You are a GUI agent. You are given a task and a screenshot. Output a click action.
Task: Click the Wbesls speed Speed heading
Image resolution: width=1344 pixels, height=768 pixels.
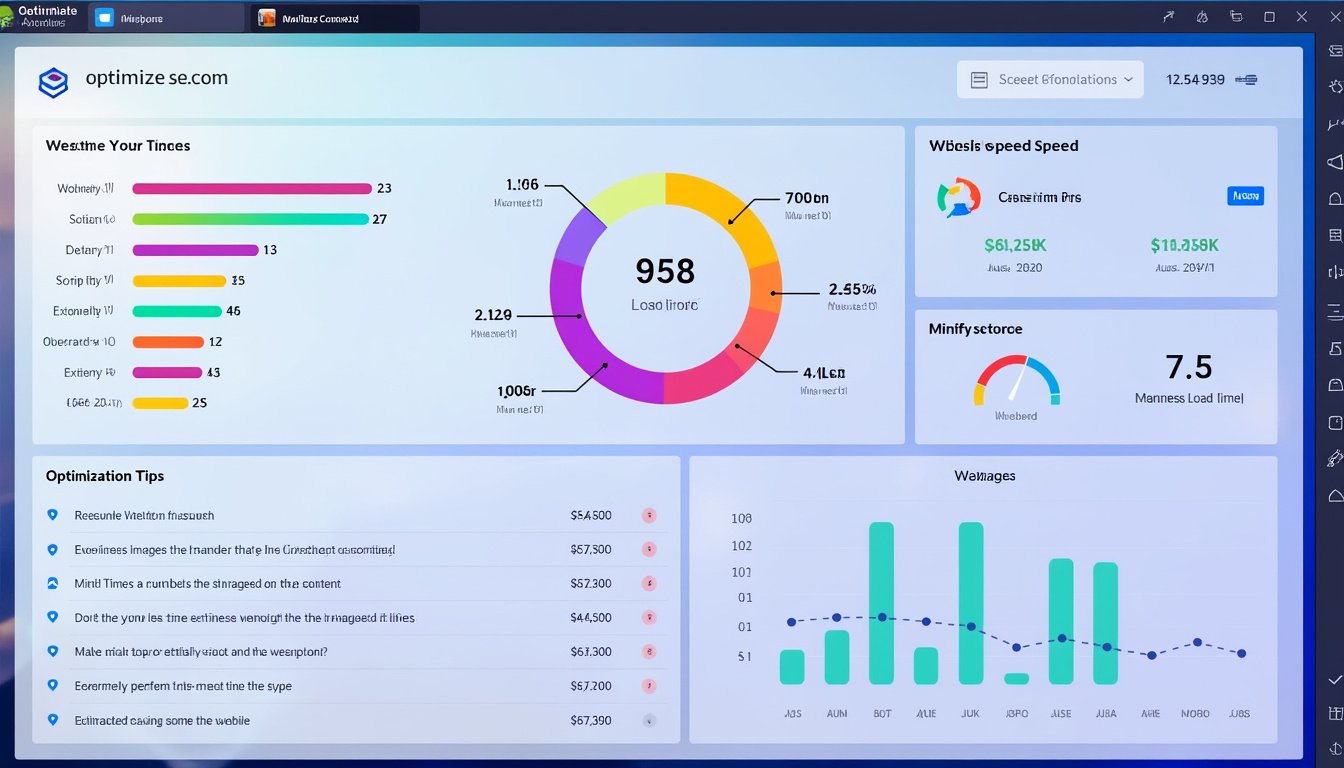tap(1003, 146)
